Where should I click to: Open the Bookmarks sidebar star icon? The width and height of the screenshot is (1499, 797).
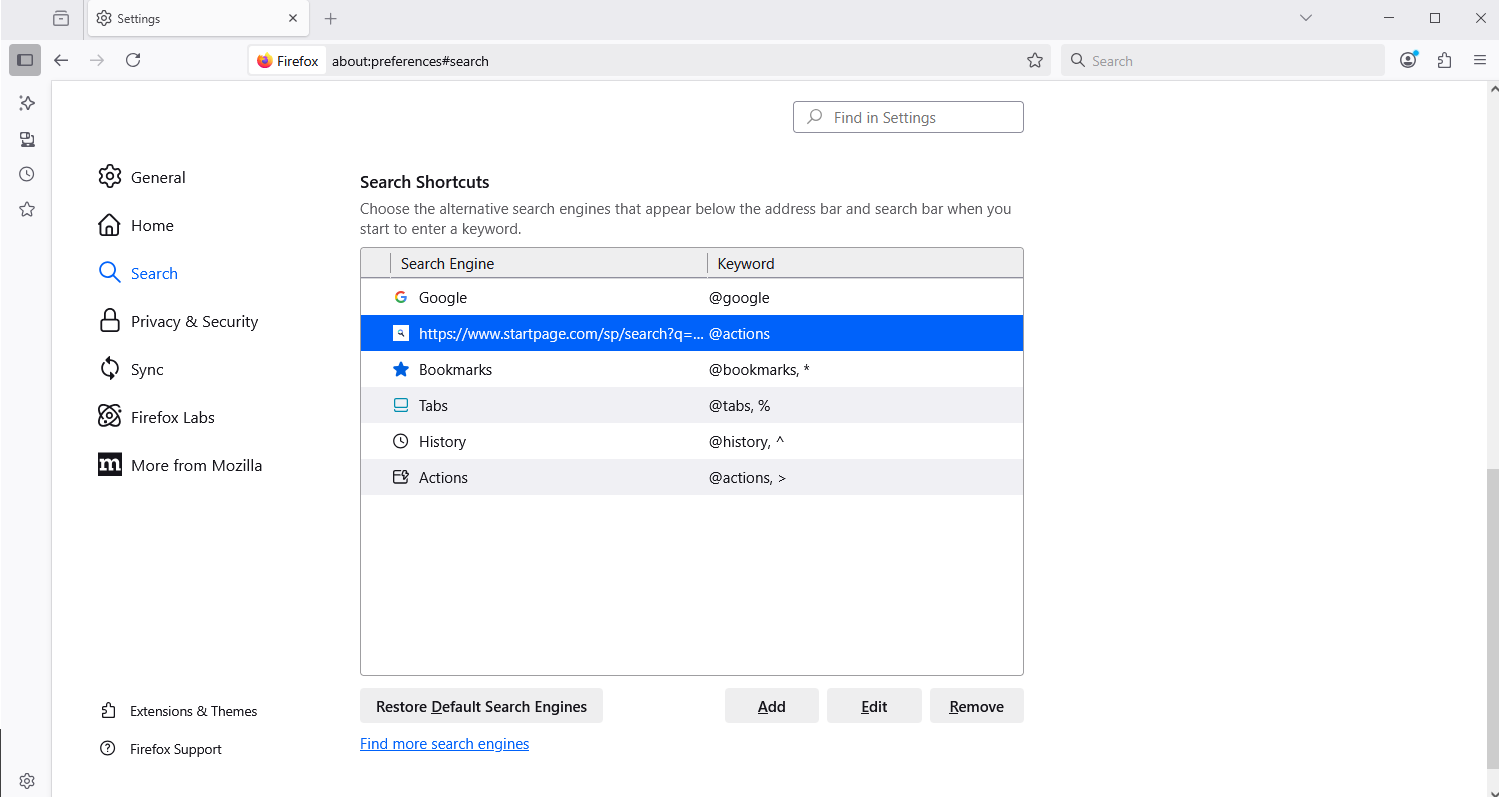[x=27, y=210]
